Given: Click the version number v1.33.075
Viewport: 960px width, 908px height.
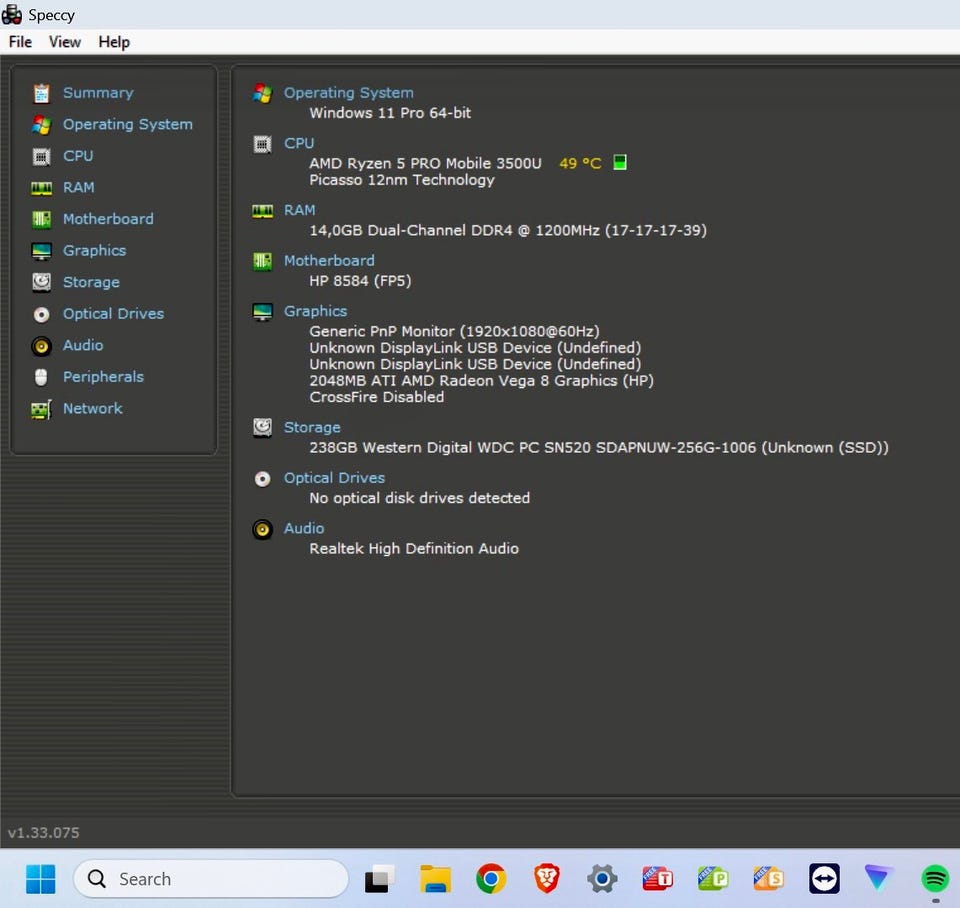Looking at the screenshot, I should pyautogui.click(x=44, y=832).
